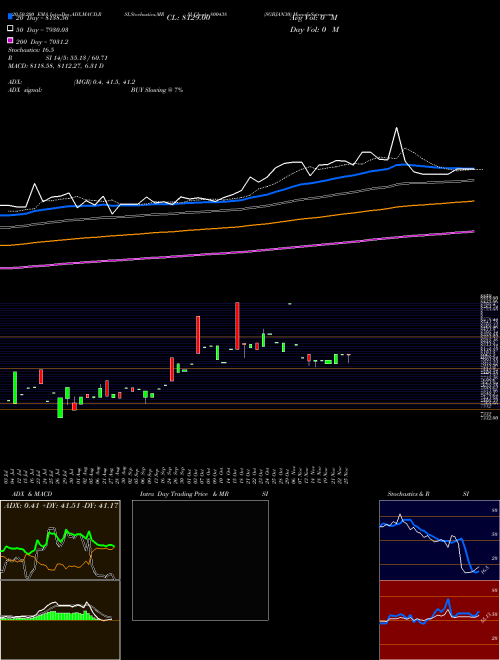Image resolution: width=500 pixels, height=660 pixels.
Task: Click the blue Stochastics chart panel
Action: 439,540
